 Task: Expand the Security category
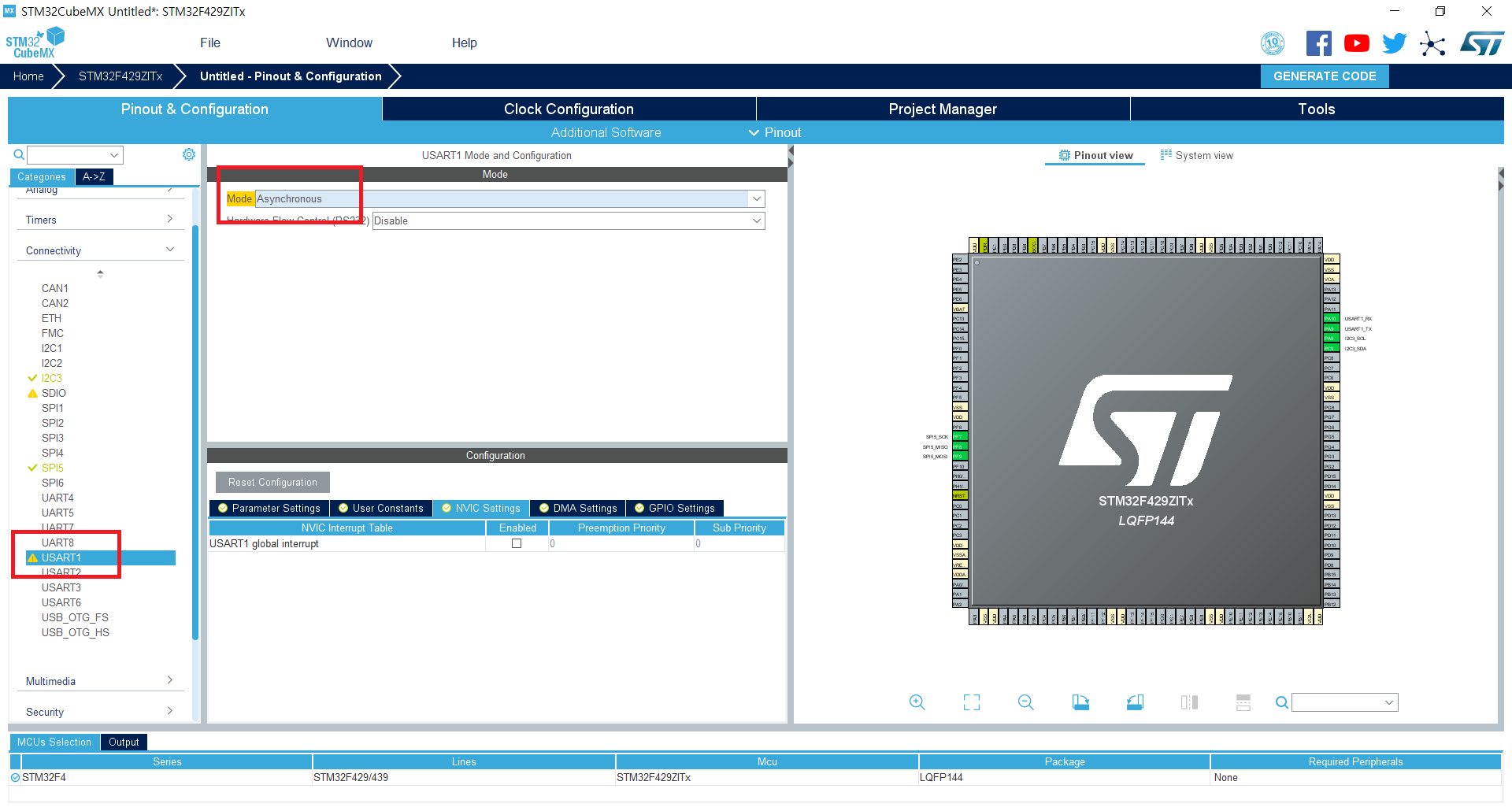click(99, 712)
